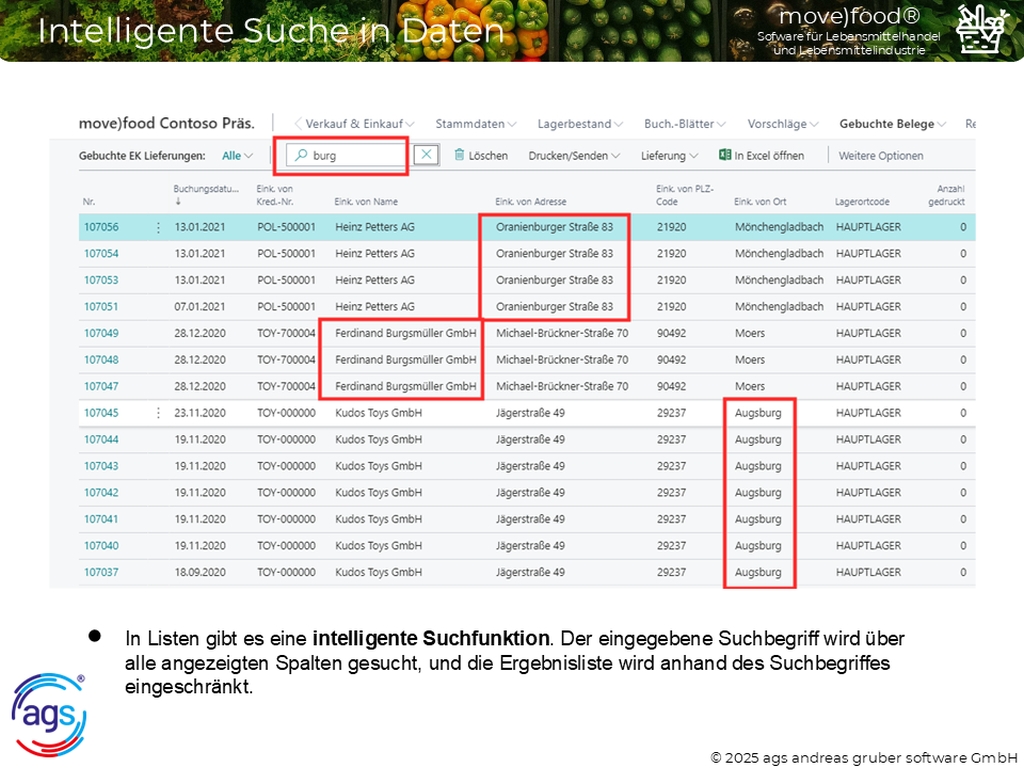
Task: Clear the search with the X button
Action: [x=426, y=155]
